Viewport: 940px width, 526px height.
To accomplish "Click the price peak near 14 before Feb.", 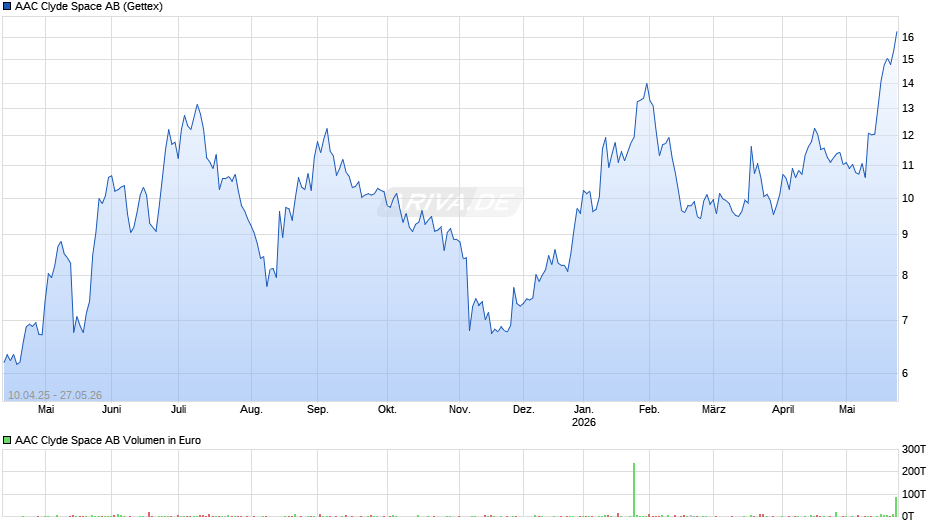I will 647,85.
